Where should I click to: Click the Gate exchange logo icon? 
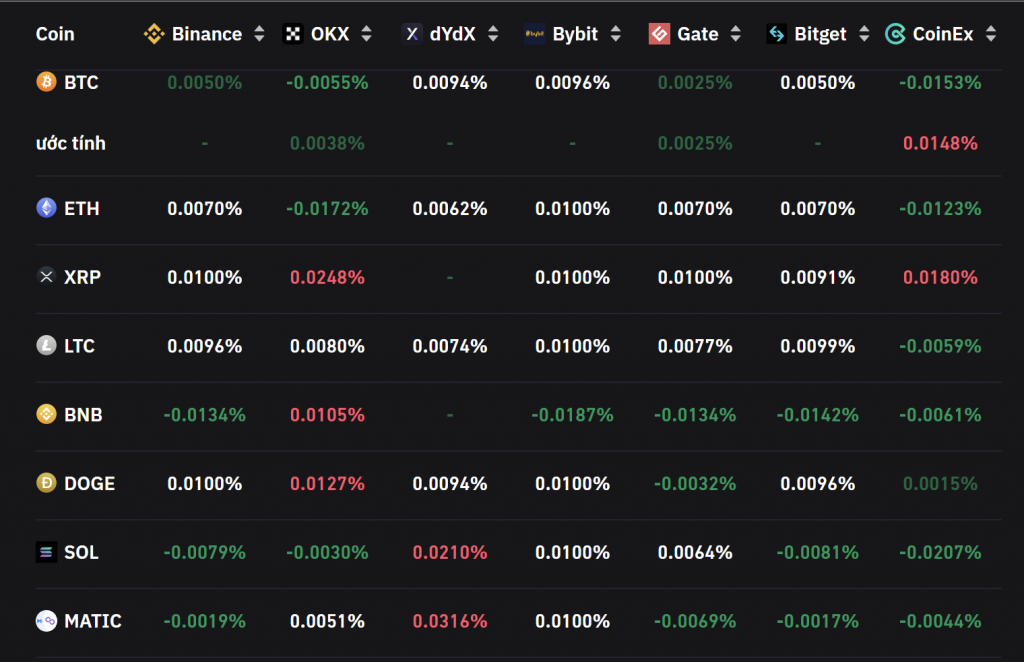(659, 34)
